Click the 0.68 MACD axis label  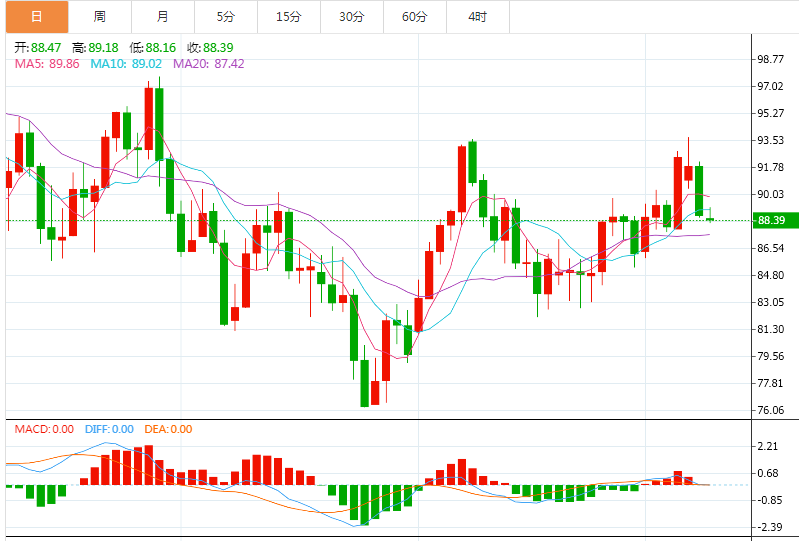pyautogui.click(x=768, y=473)
